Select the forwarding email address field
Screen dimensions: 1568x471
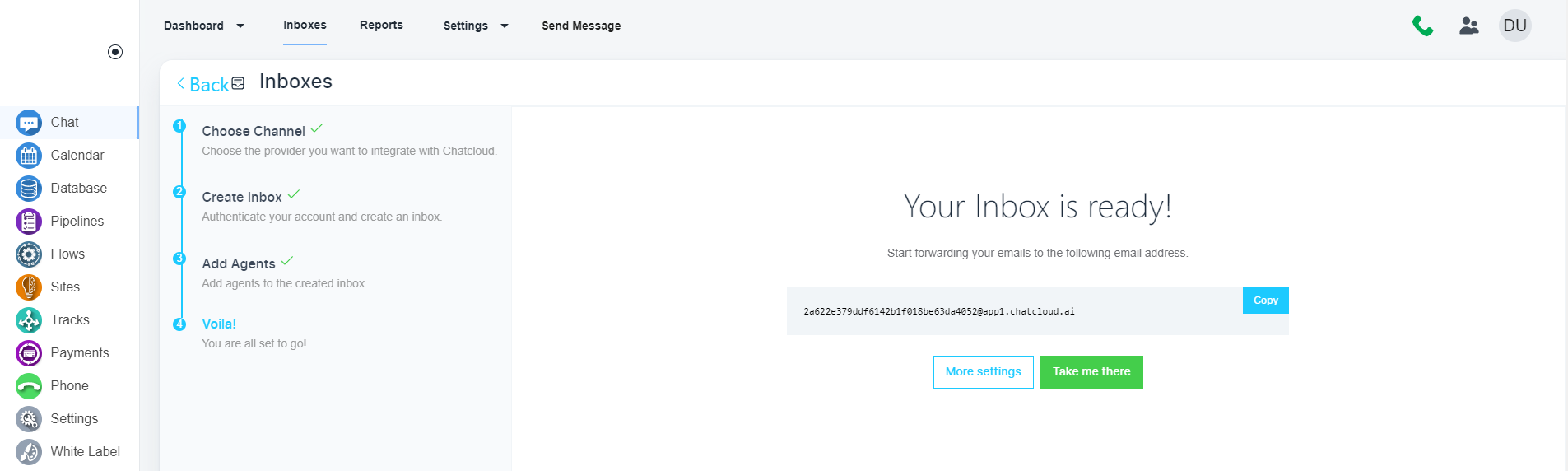click(x=938, y=312)
